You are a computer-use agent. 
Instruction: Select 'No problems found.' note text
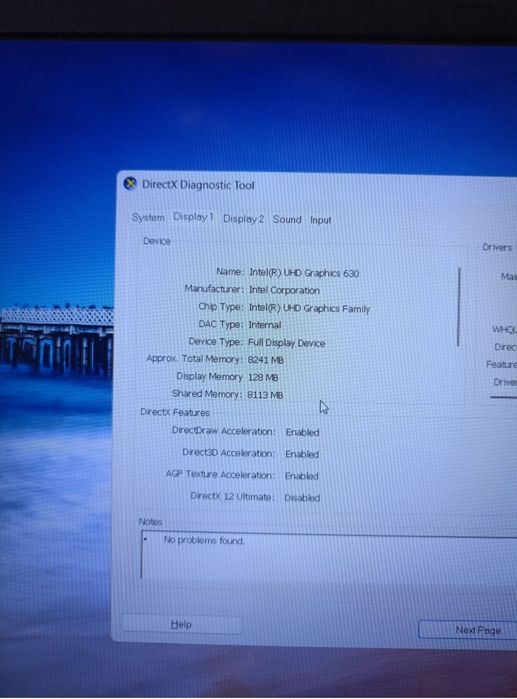point(204,540)
